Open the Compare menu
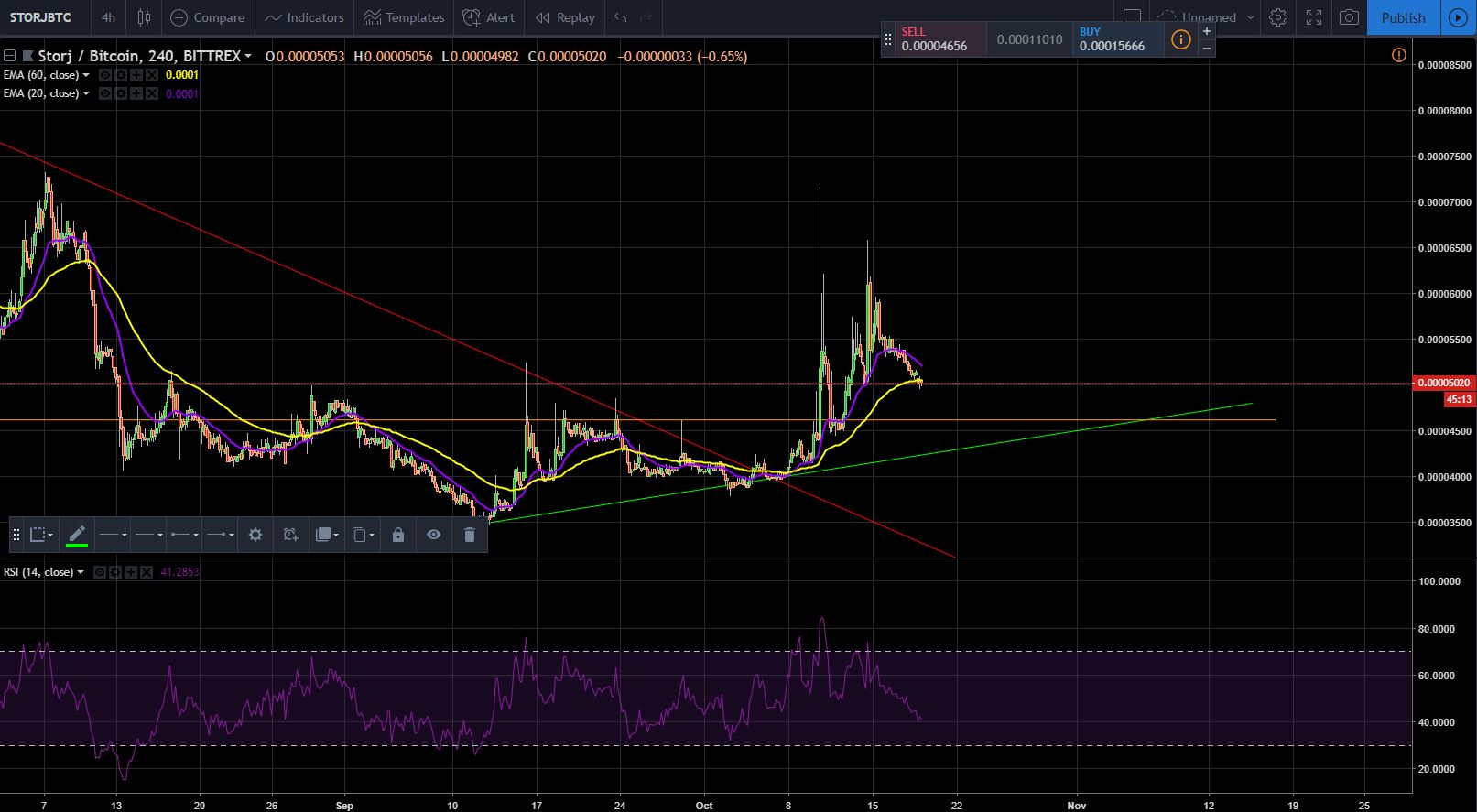1477x812 pixels. [x=208, y=17]
